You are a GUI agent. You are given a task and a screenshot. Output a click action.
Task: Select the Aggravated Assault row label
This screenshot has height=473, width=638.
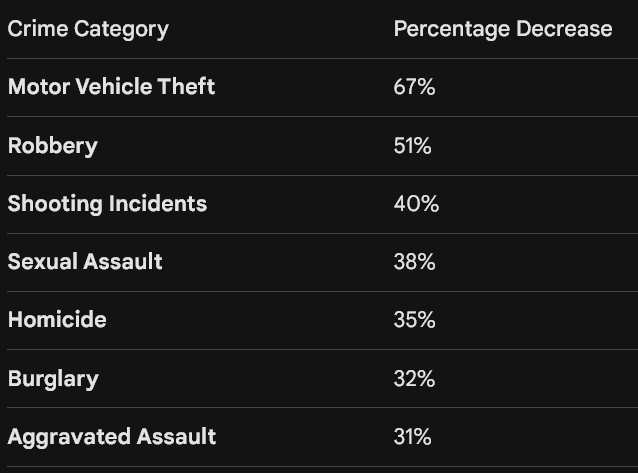coord(112,437)
